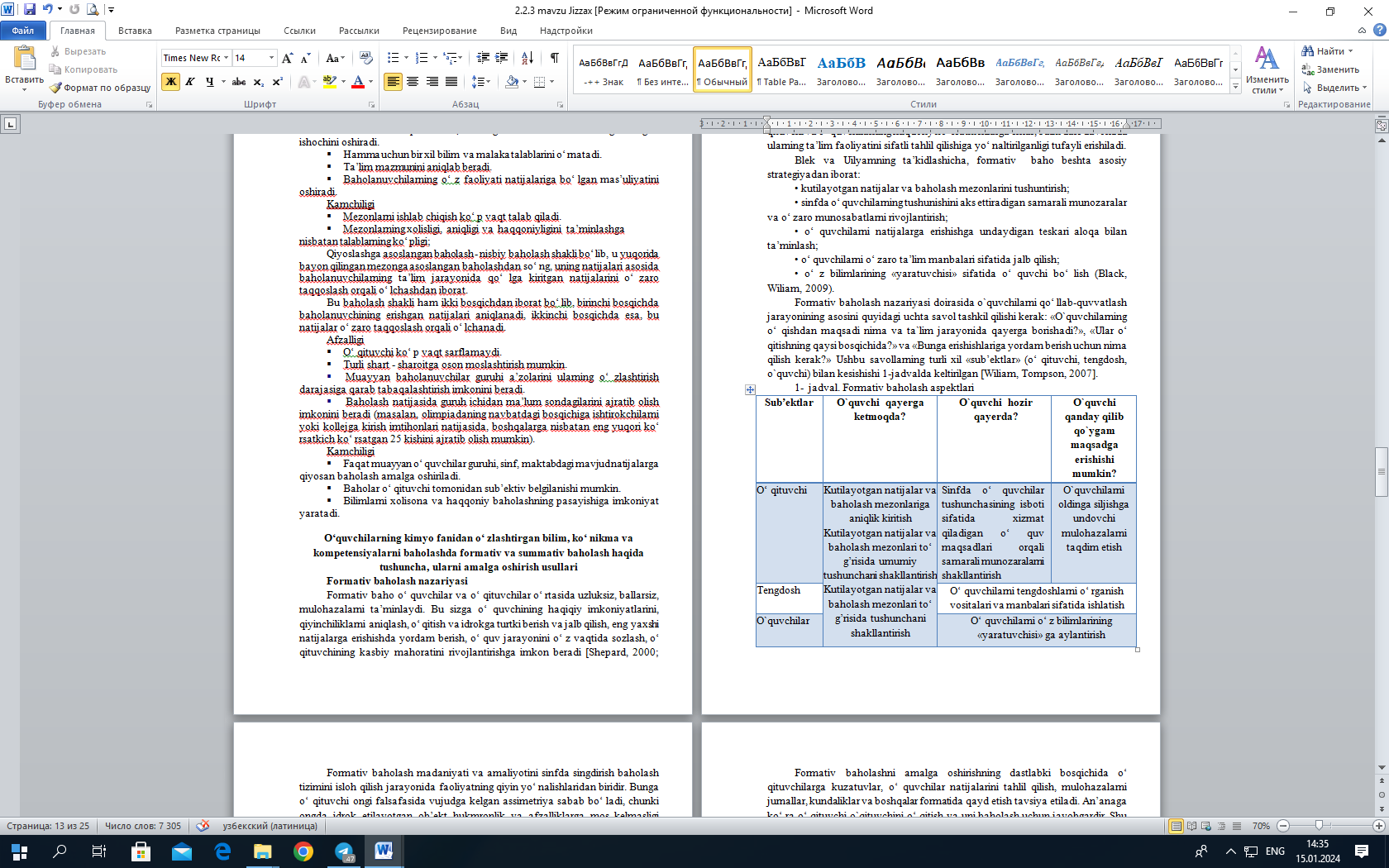Click the table move handle icon
The image size is (1389, 868).
tap(750, 389)
